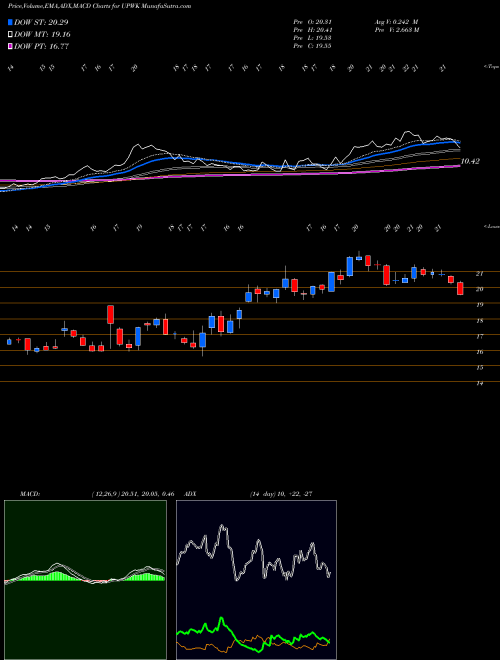Screen dimensions: 500x660
Task: Click the price axis label 21
Action: coord(479,274)
